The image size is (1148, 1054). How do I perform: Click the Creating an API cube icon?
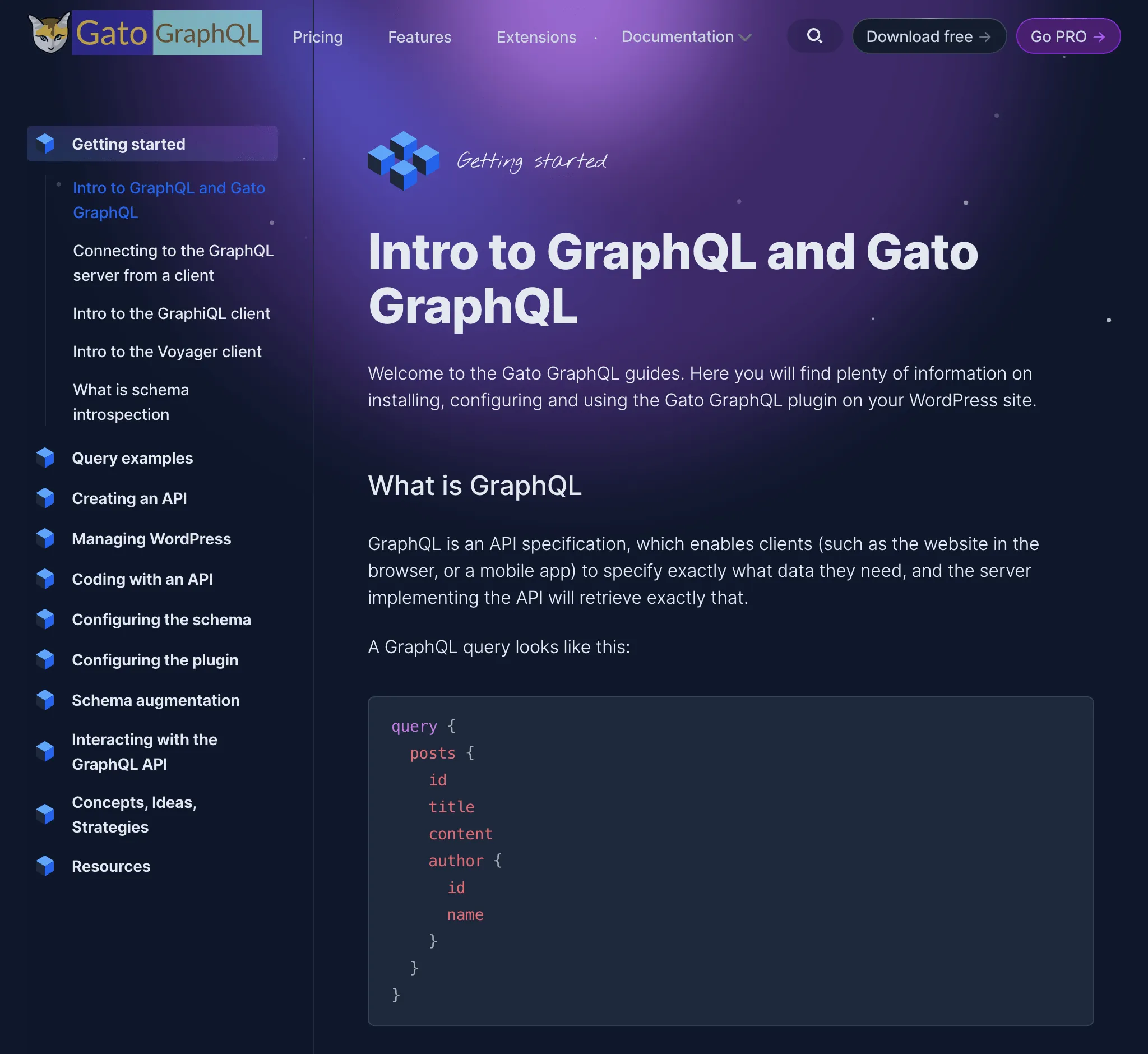47,498
